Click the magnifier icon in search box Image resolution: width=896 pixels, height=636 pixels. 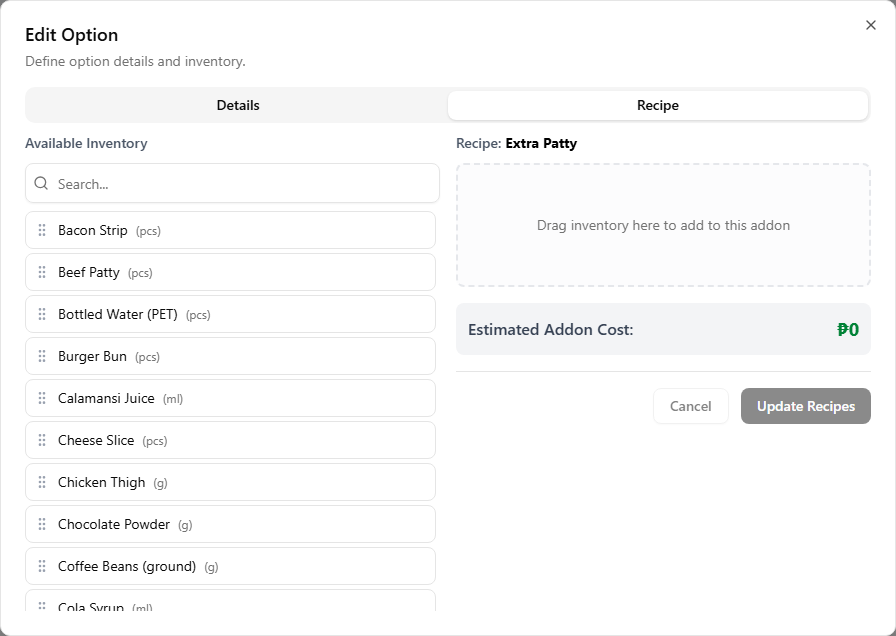pyautogui.click(x=41, y=183)
